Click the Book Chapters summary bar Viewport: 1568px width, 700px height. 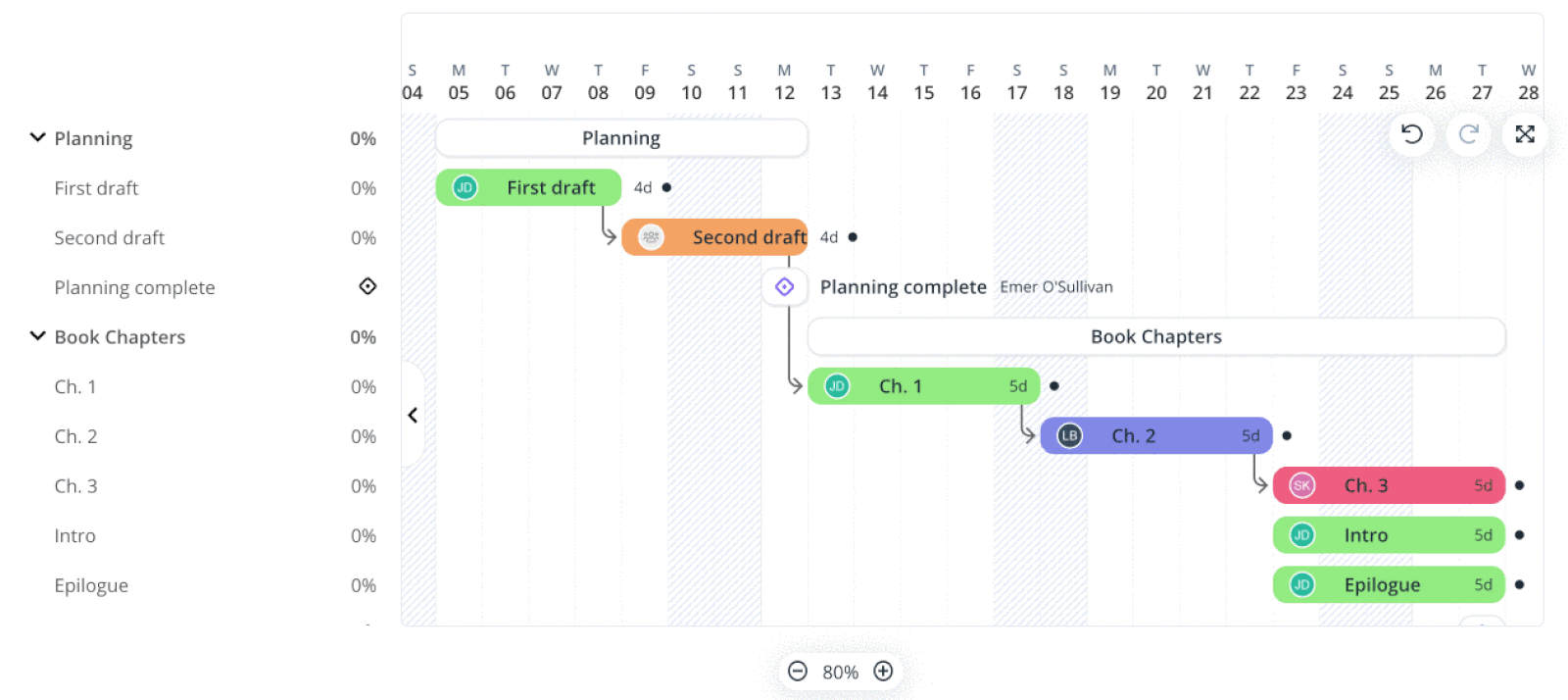tap(1155, 337)
